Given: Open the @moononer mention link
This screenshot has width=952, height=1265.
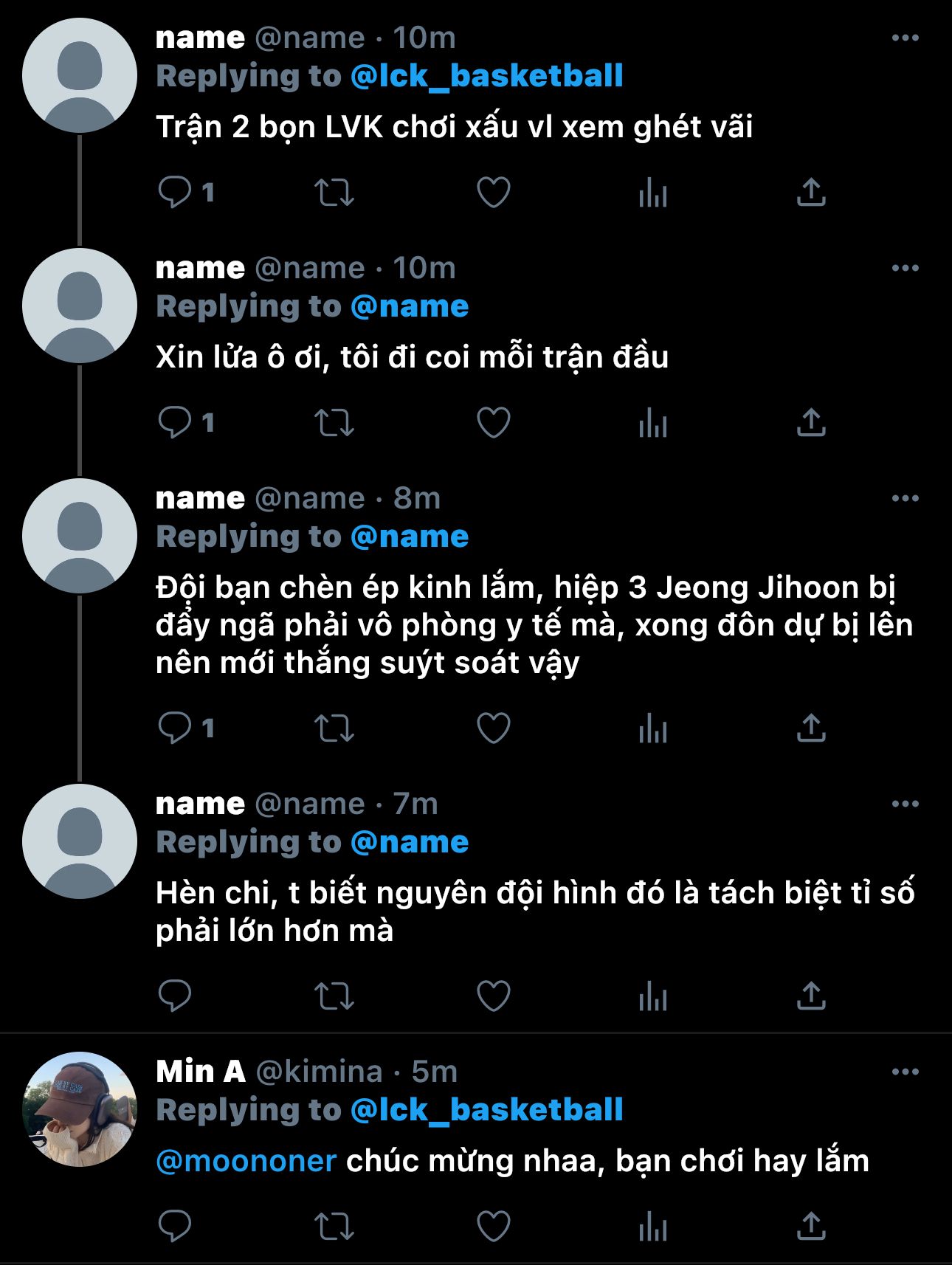Looking at the screenshot, I should pos(246,1162).
